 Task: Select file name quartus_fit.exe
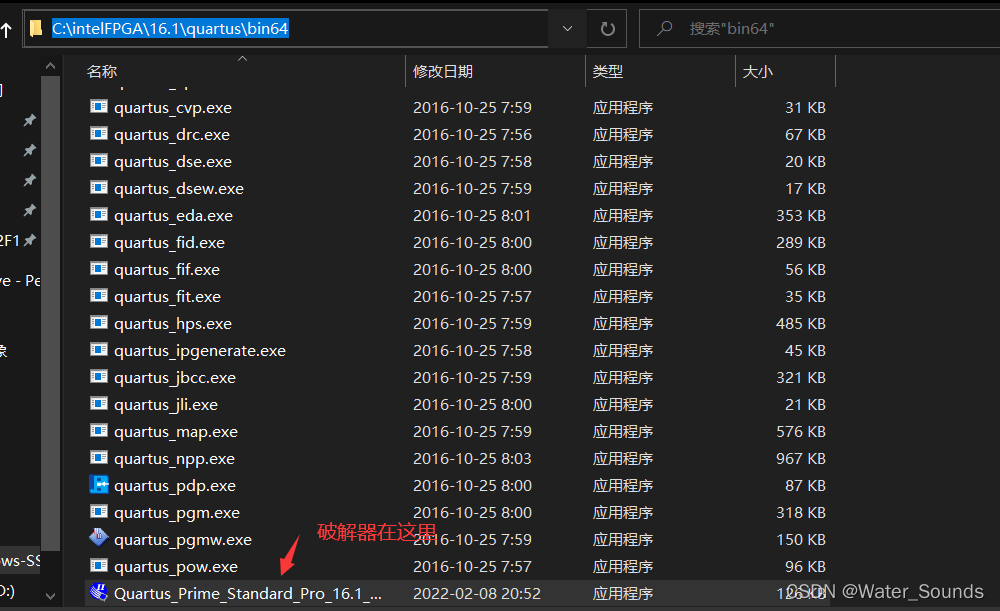(x=167, y=297)
